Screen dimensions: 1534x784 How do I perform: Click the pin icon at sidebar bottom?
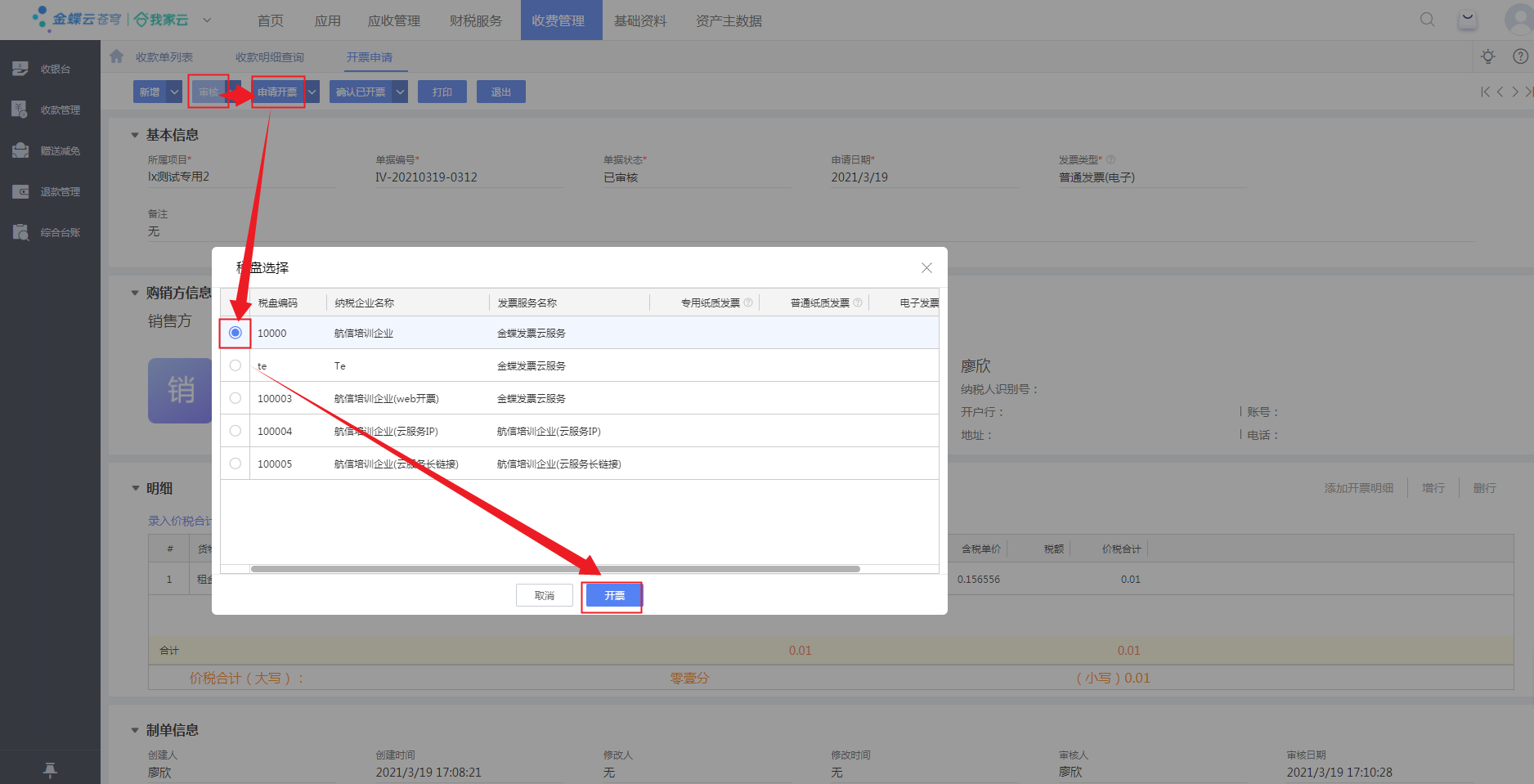pos(50,769)
